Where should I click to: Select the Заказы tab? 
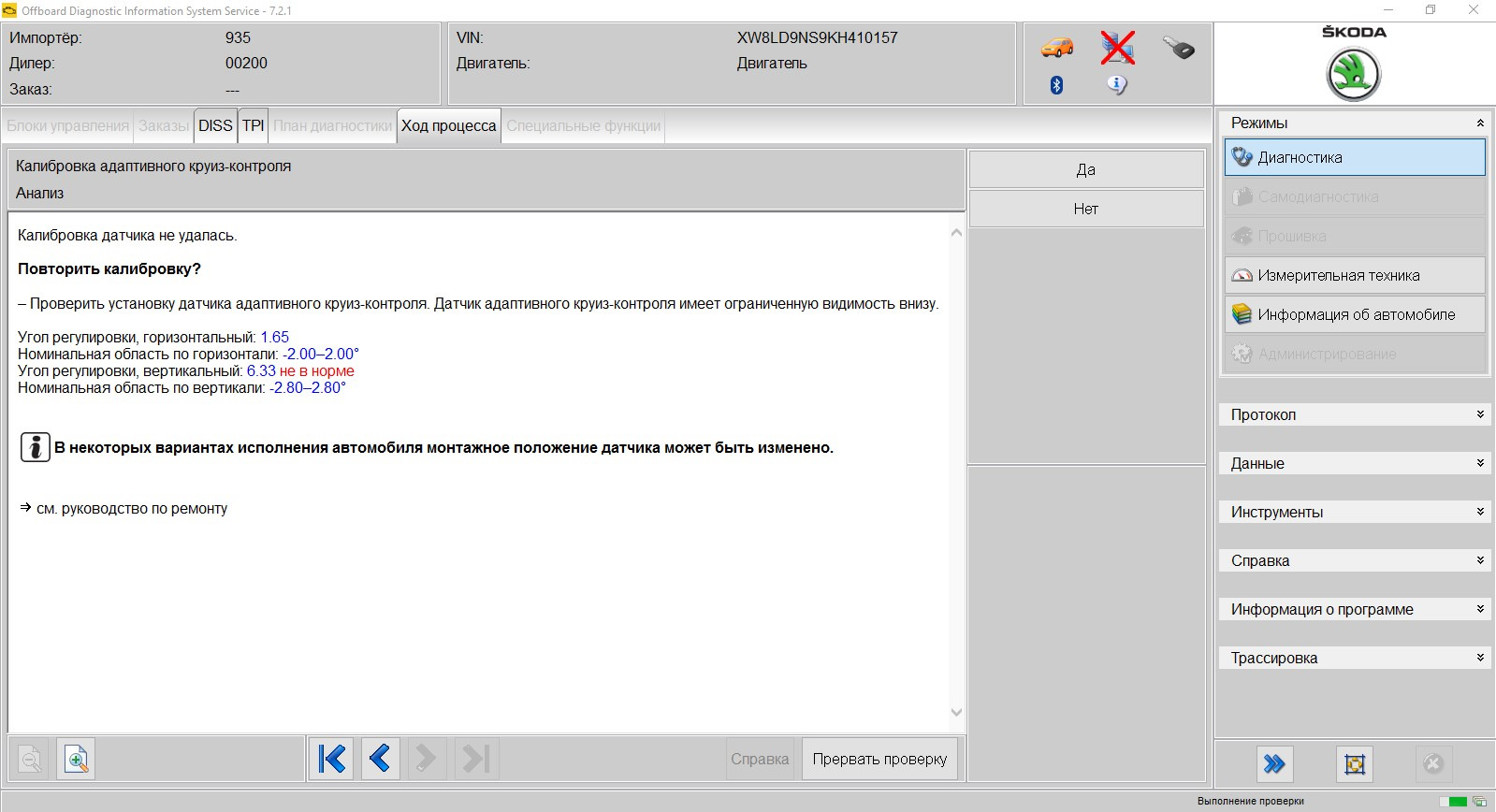tap(164, 125)
